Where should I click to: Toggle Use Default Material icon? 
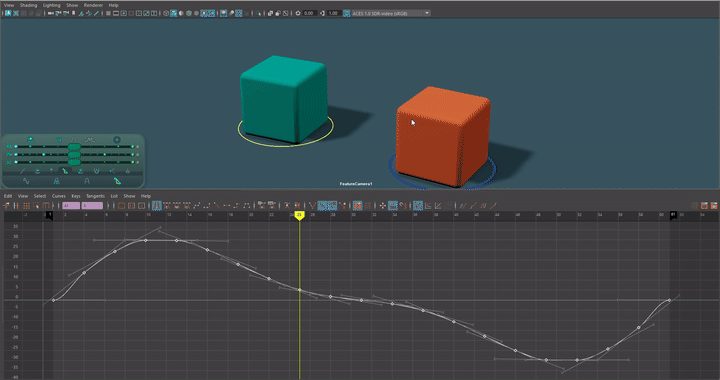[x=181, y=13]
